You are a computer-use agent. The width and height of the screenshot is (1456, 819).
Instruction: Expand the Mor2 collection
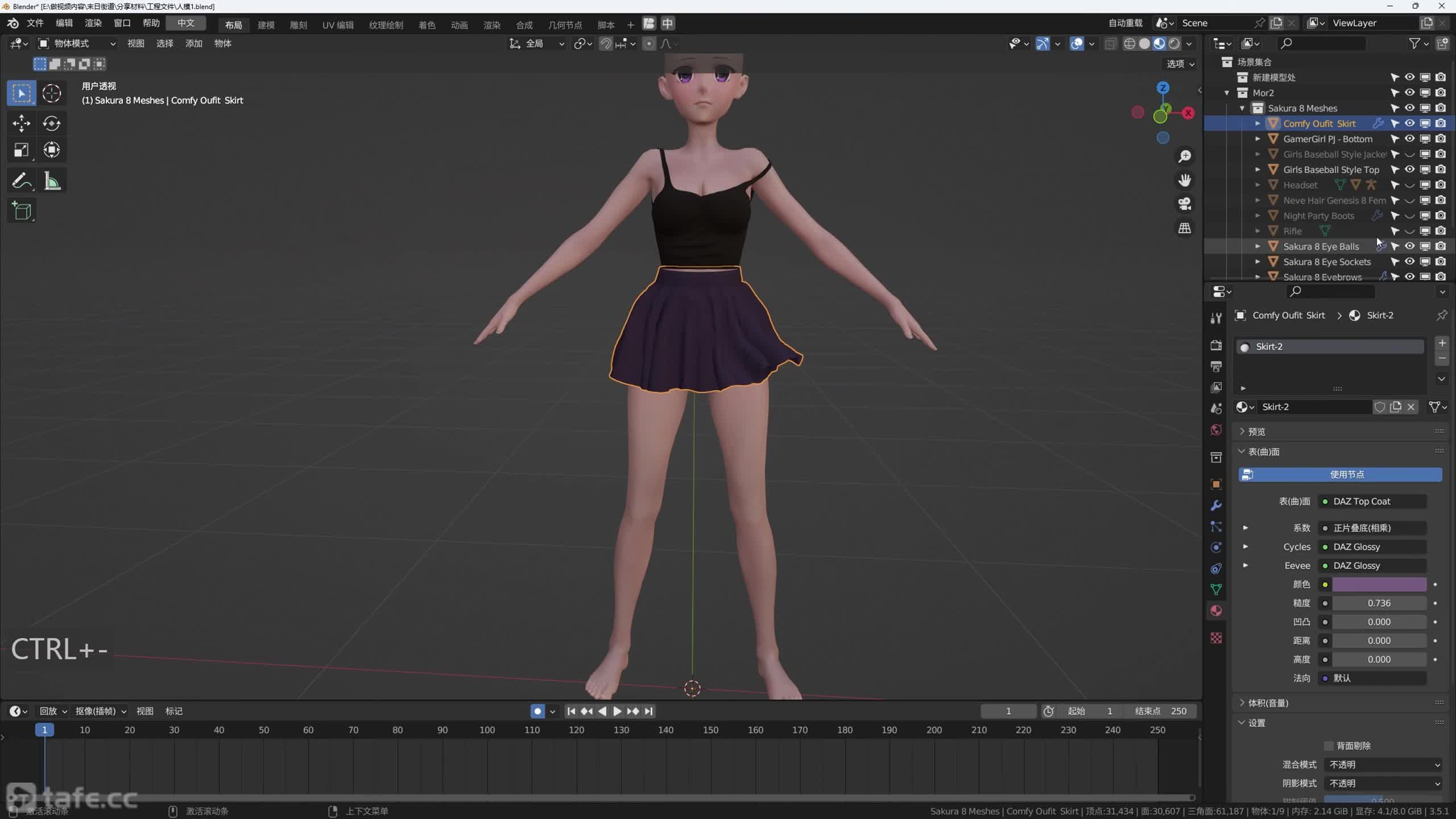[x=1227, y=93]
